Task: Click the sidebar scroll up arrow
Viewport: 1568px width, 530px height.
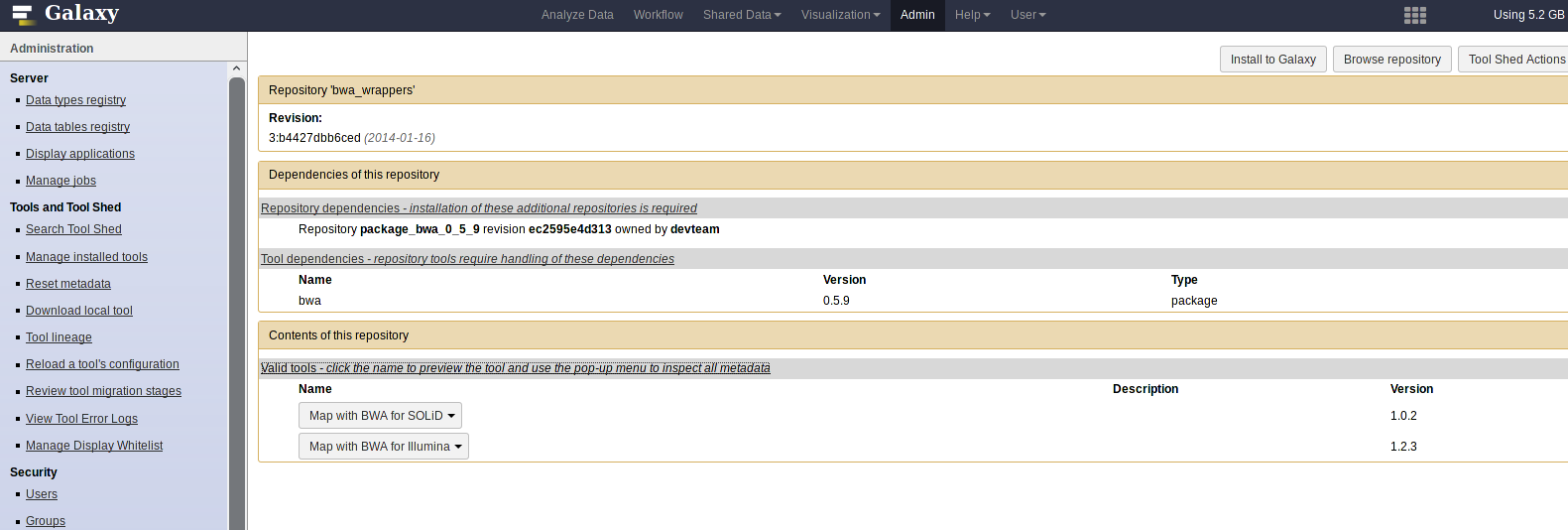Action: 236,68
